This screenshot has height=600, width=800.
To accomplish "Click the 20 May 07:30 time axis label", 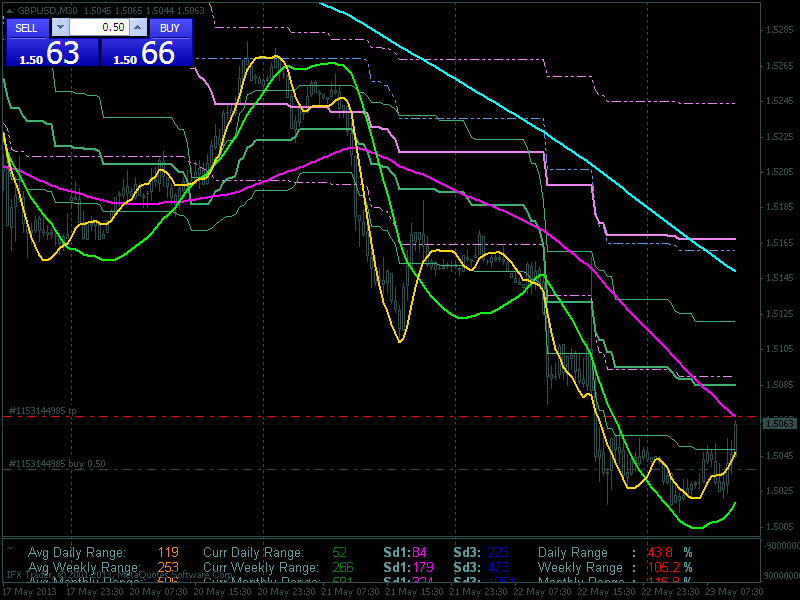I will [158, 592].
